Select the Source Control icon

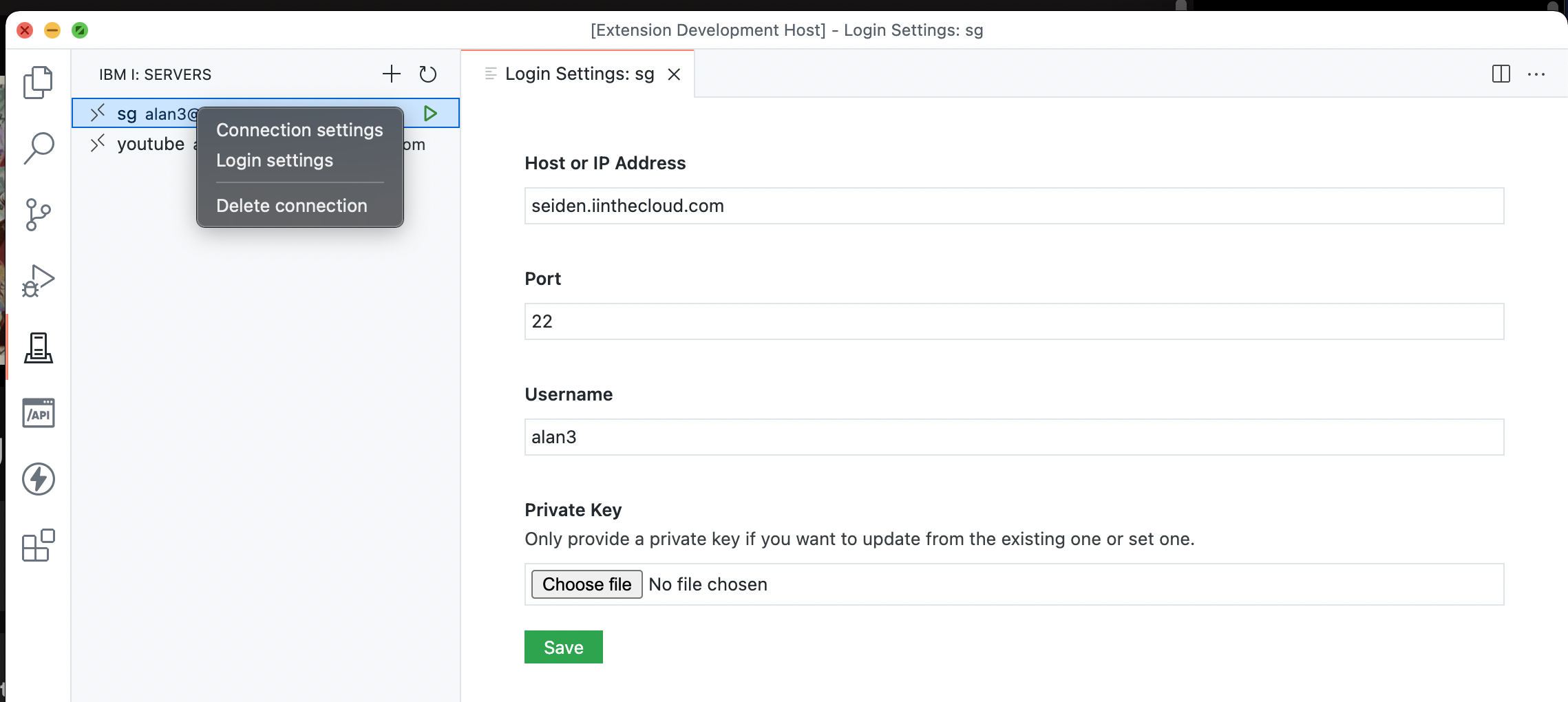pyautogui.click(x=38, y=213)
